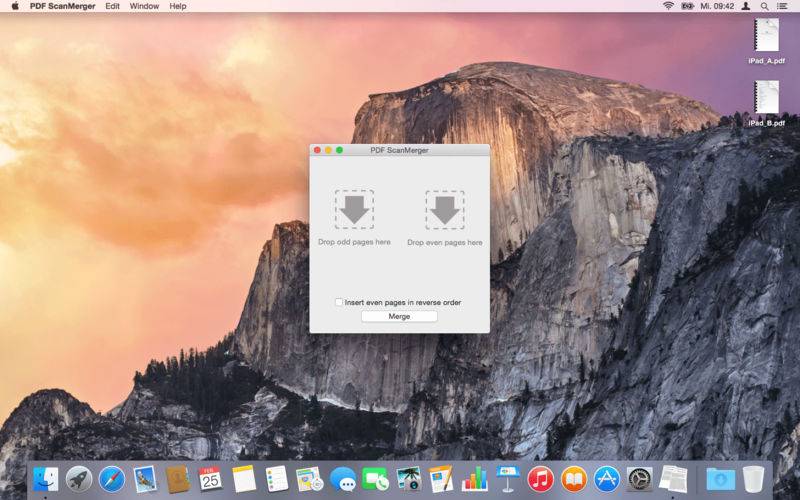Launch Safari from the dock

[x=112, y=479]
